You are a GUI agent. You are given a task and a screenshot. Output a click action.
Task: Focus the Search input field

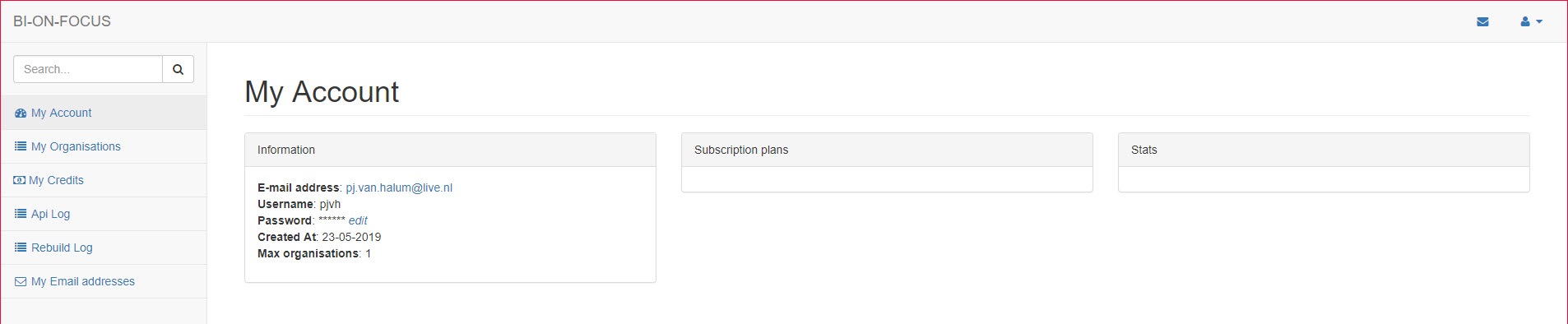pyautogui.click(x=88, y=69)
